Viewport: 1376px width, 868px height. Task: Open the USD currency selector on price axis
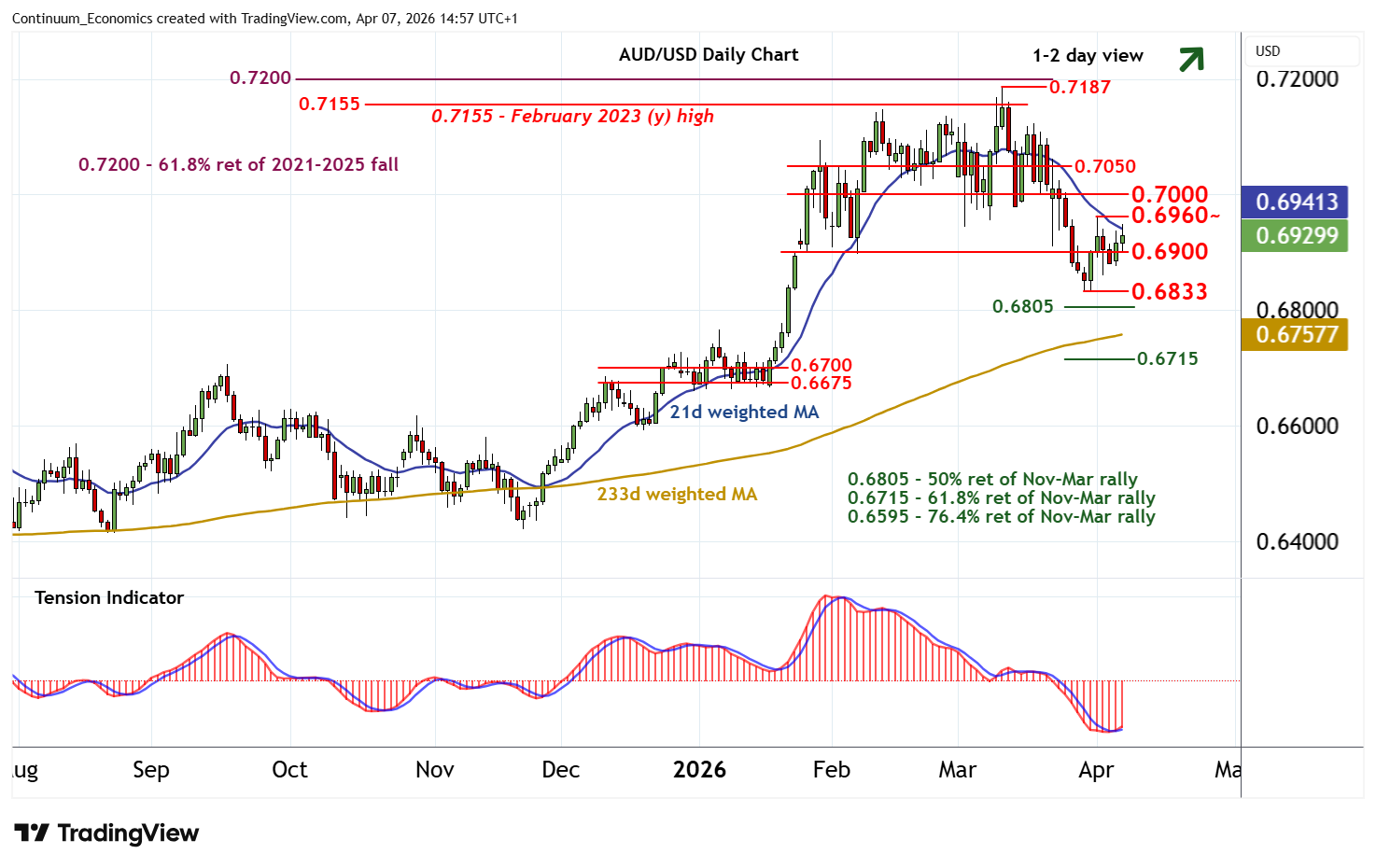pyautogui.click(x=1267, y=51)
